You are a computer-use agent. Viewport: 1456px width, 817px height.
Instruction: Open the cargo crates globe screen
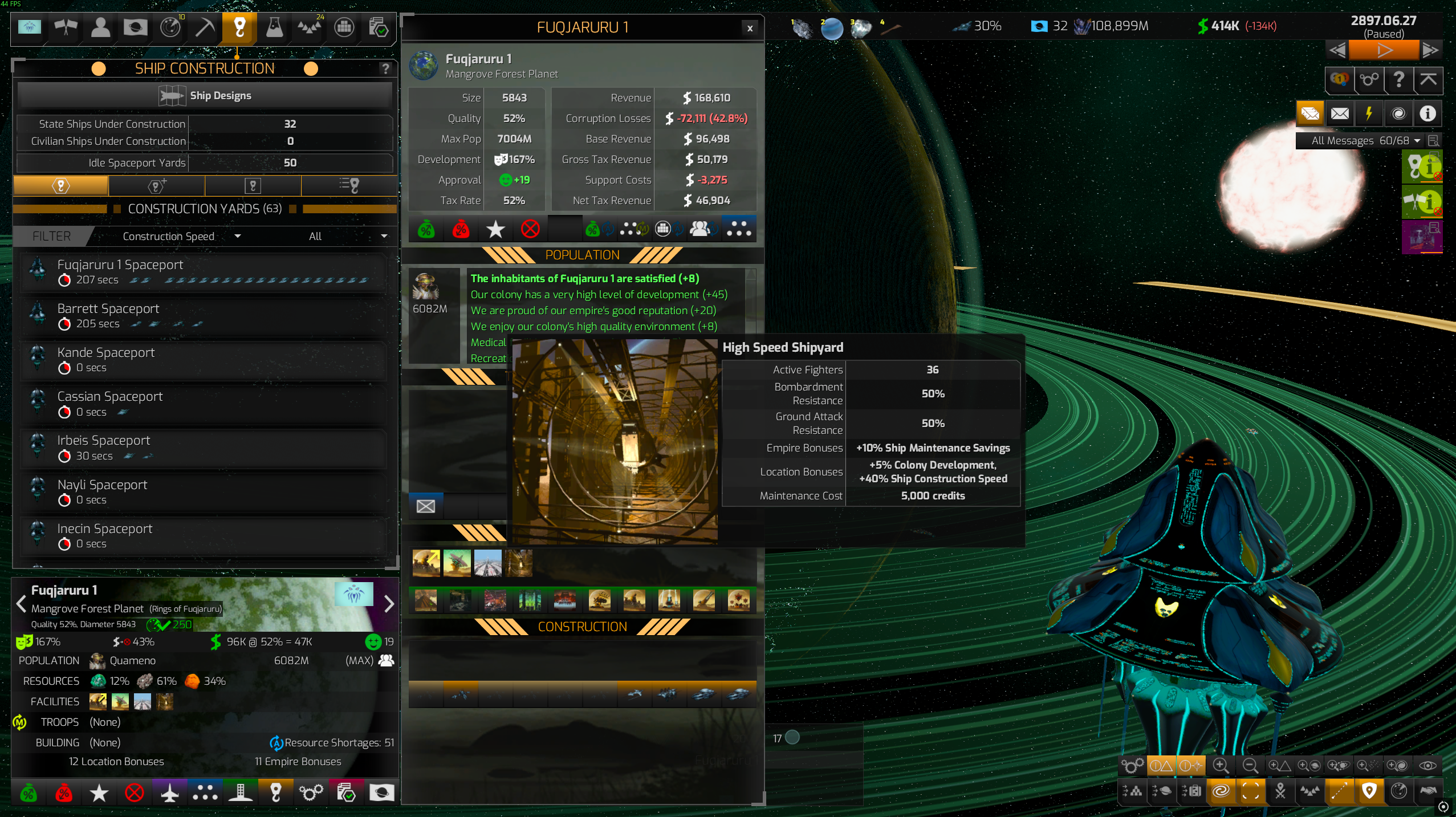pyautogui.click(x=344, y=27)
